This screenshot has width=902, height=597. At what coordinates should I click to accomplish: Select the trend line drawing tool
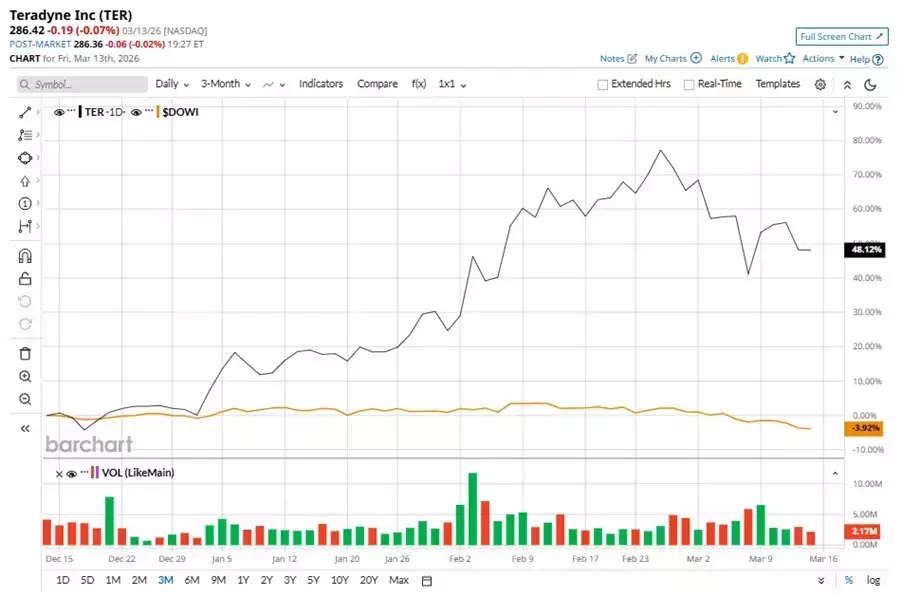[25, 112]
